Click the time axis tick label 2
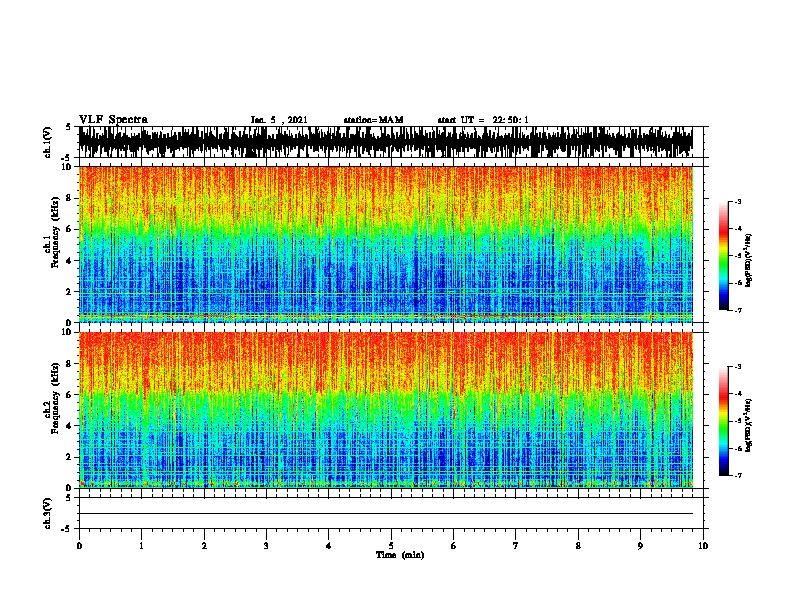The height and width of the screenshot is (612, 792). (x=204, y=545)
